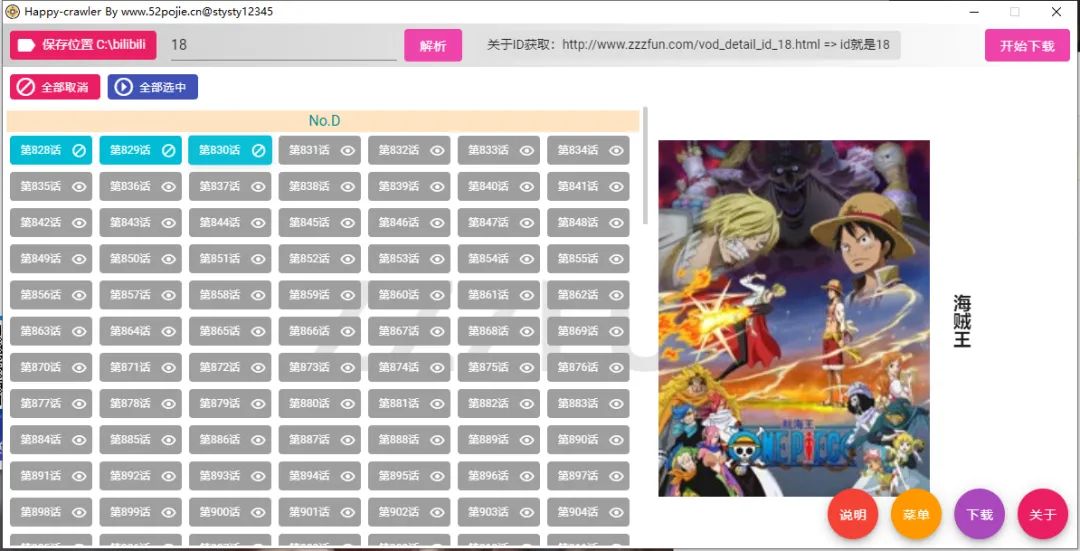Select episode 第845话

[320, 222]
